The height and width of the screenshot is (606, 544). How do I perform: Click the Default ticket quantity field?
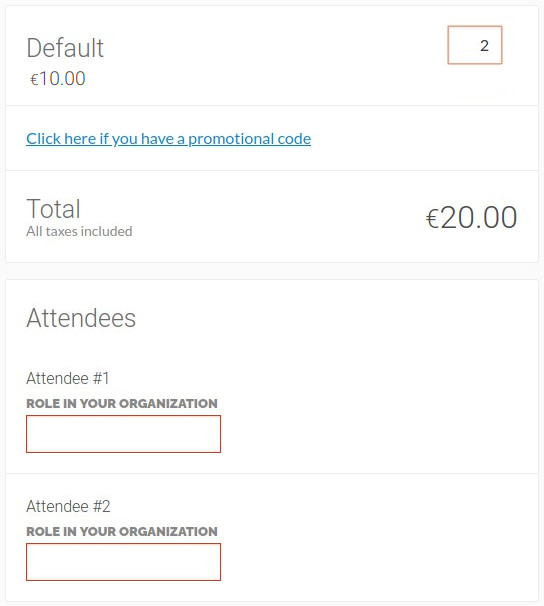point(475,45)
